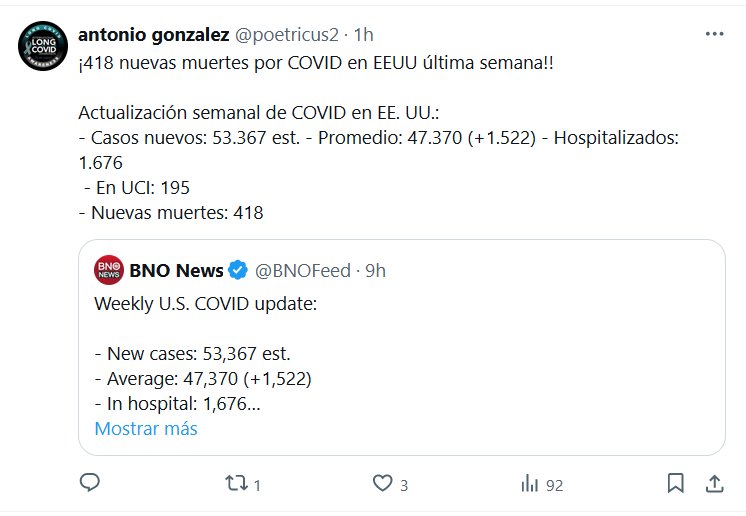This screenshot has width=746, height=516.
Task: Open the quoted Weekly U.S. COVID update text
Action: point(205,302)
